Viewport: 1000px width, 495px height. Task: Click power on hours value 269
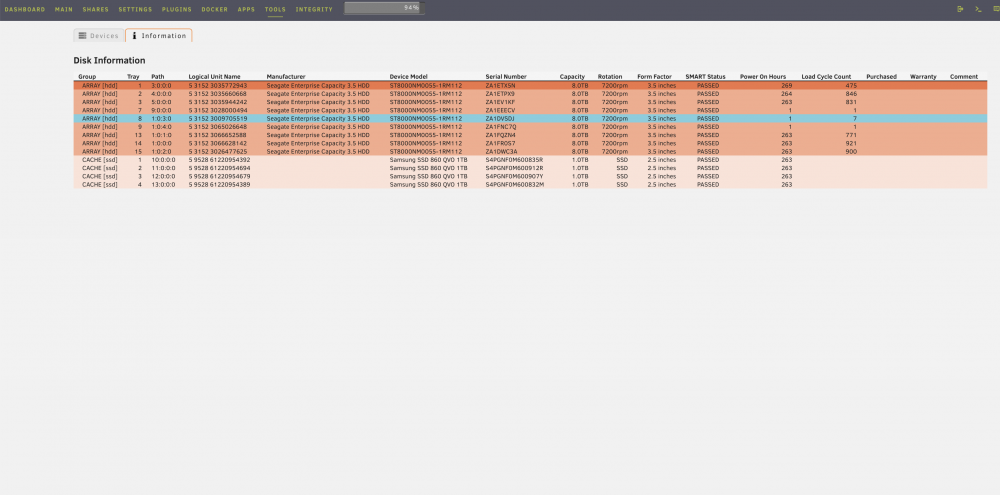[x=786, y=85]
